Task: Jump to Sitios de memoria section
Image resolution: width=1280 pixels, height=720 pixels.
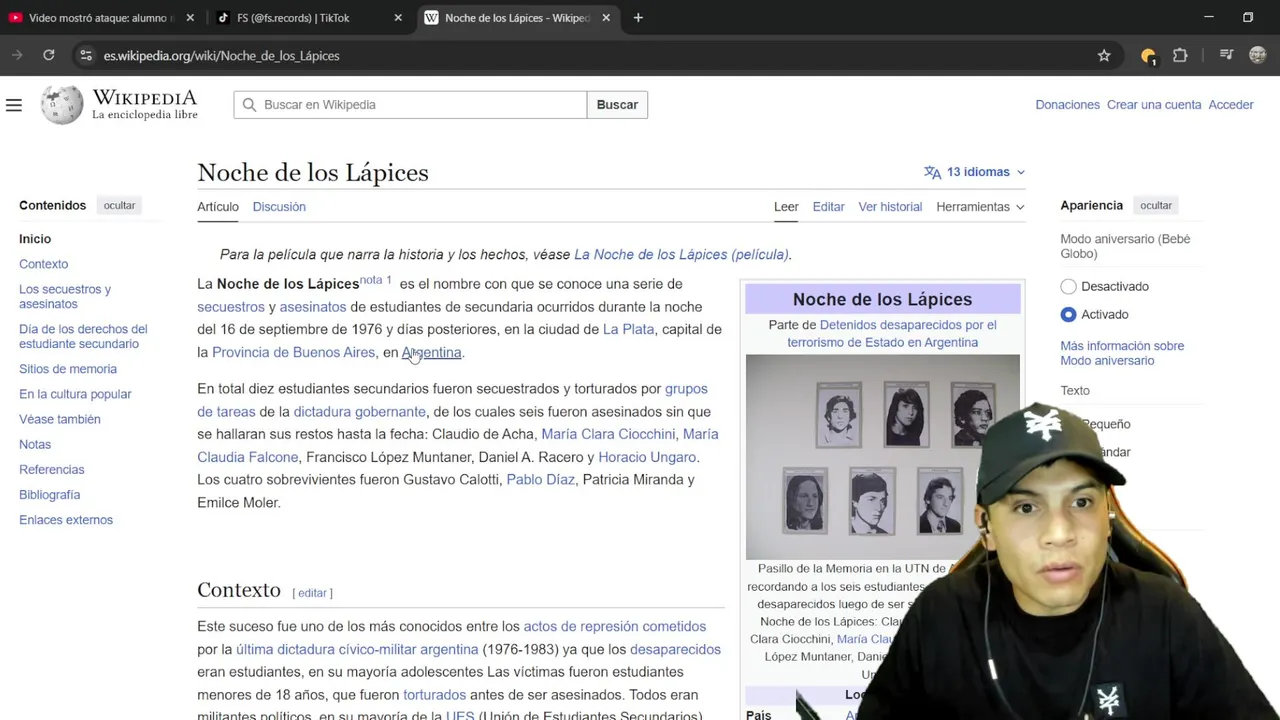Action: (x=68, y=369)
